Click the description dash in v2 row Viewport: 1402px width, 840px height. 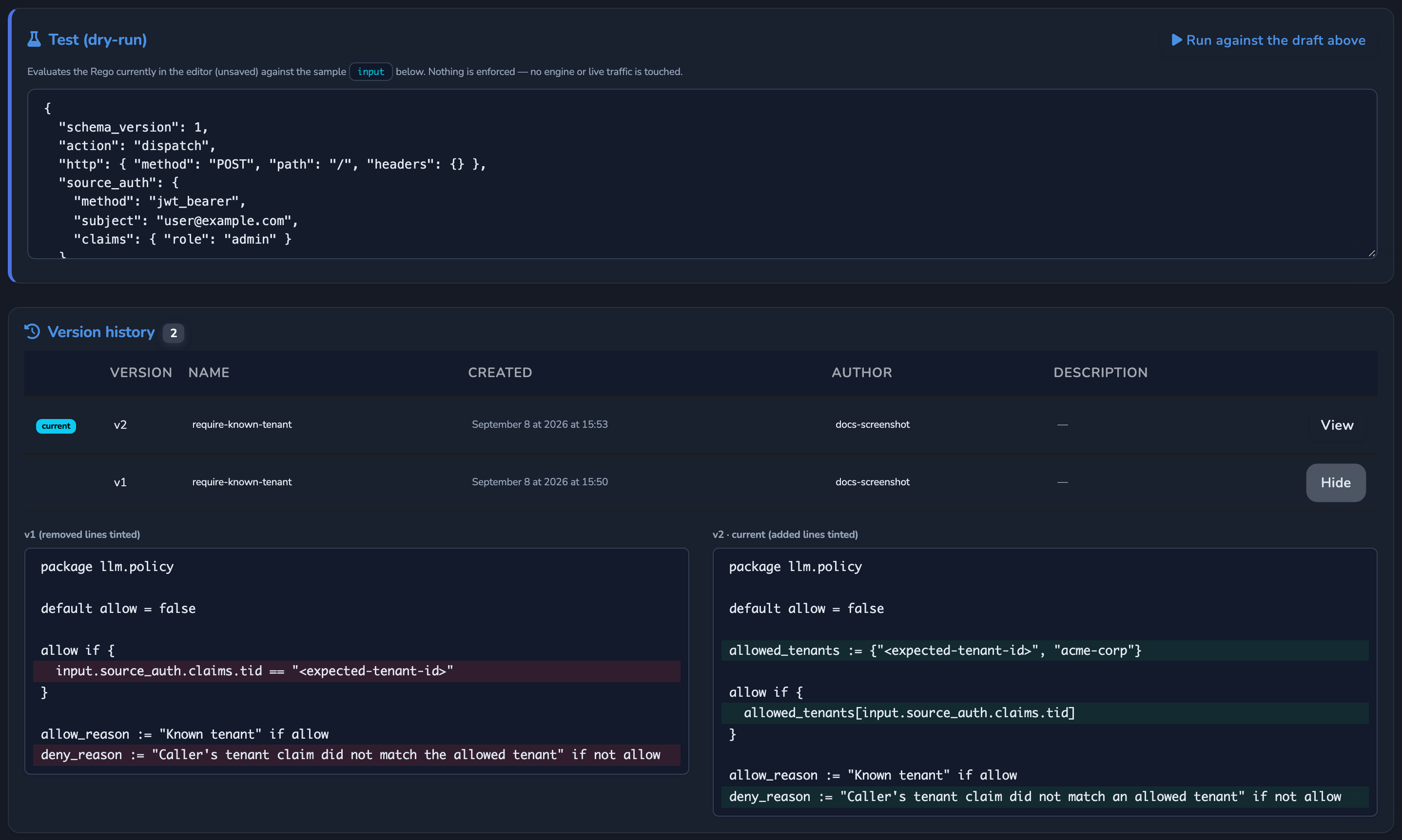(1062, 424)
